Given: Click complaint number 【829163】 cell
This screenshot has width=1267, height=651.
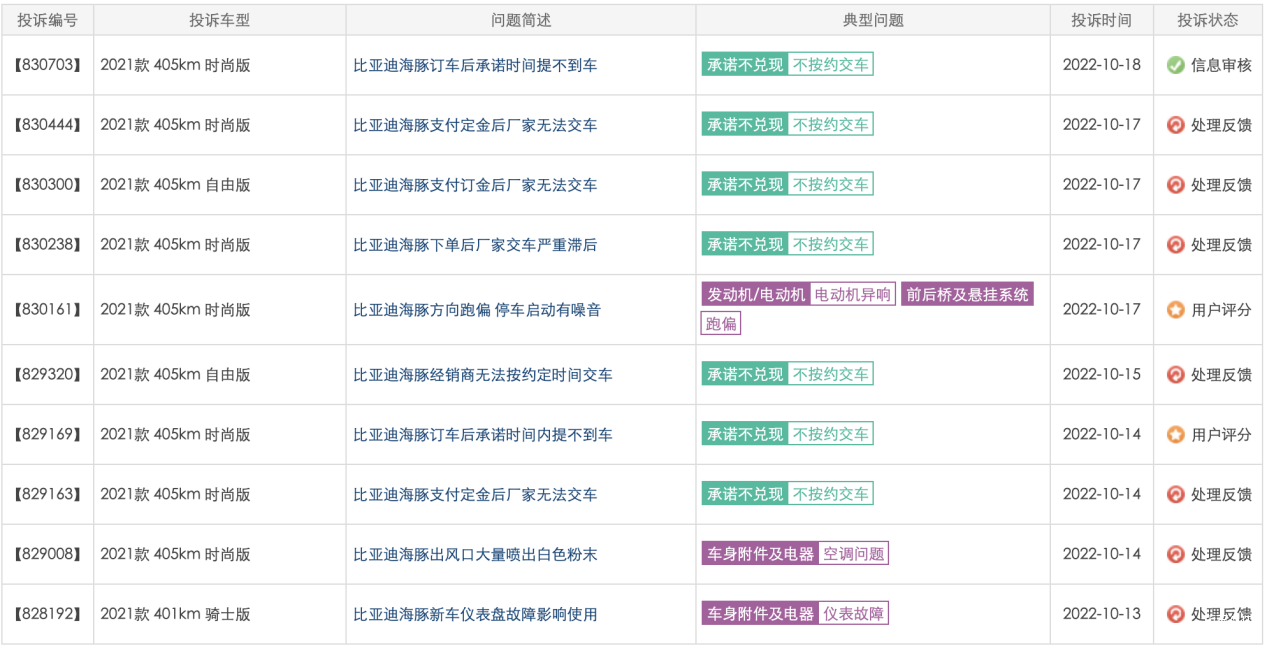Looking at the screenshot, I should (48, 495).
